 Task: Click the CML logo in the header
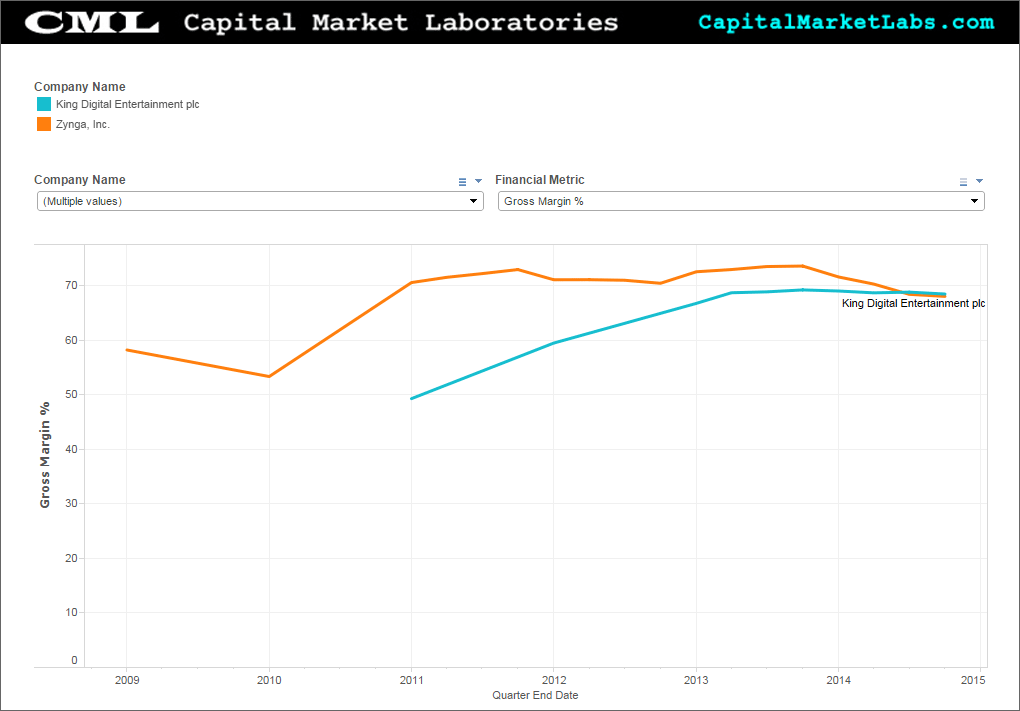pyautogui.click(x=92, y=23)
